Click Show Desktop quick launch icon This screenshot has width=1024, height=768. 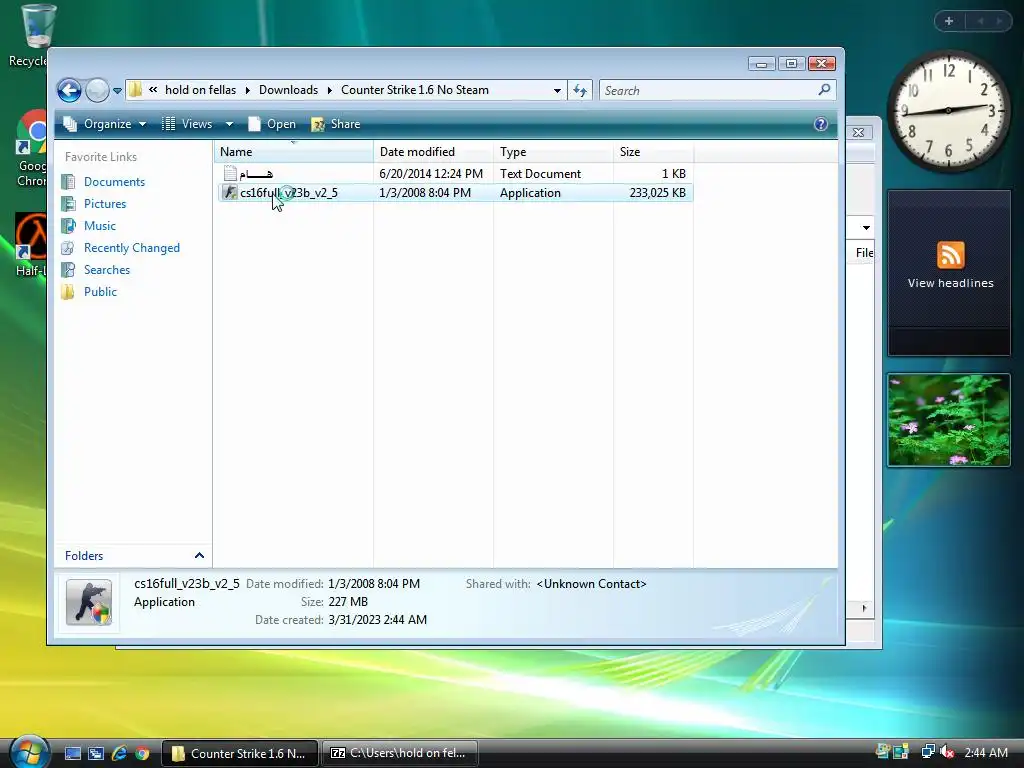tap(72, 754)
